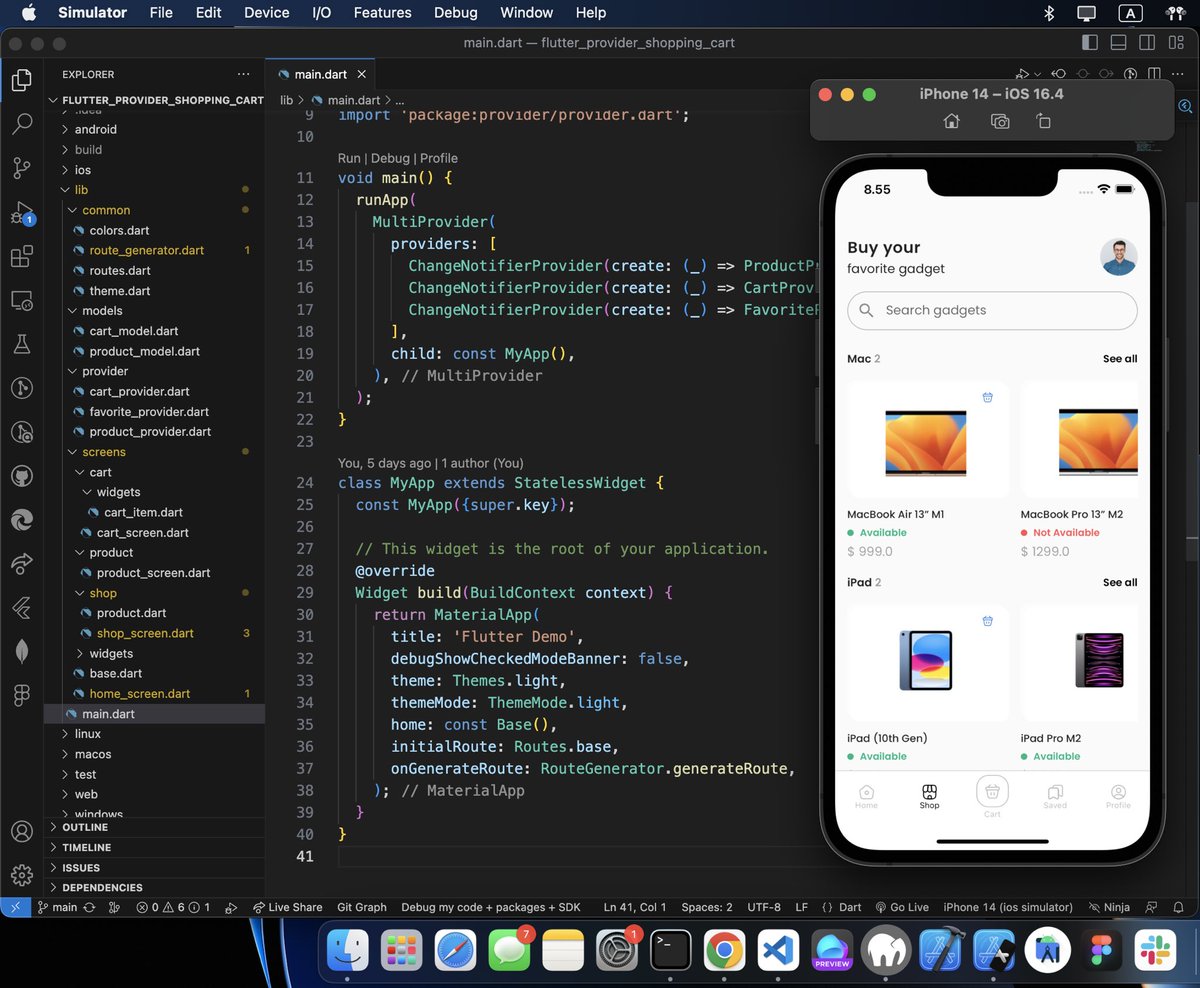1200x988 pixels.
Task: Collapse the common folder
Action: [106, 210]
